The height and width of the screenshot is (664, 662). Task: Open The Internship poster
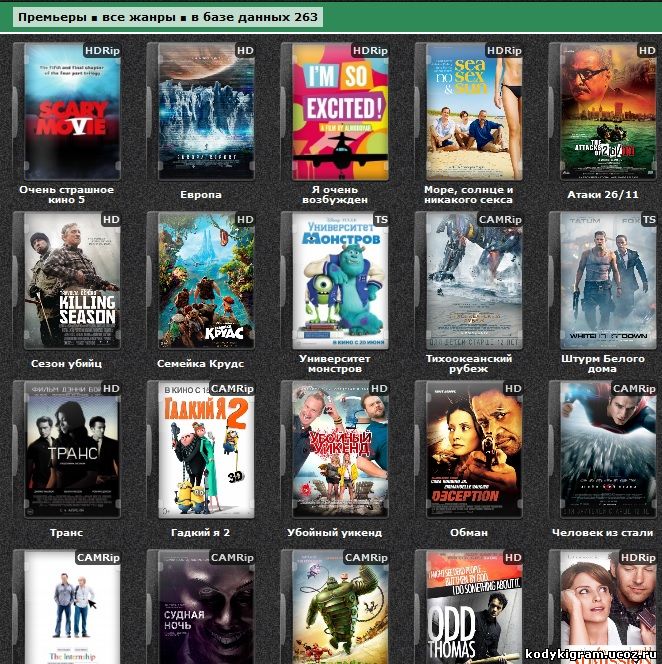point(72,607)
